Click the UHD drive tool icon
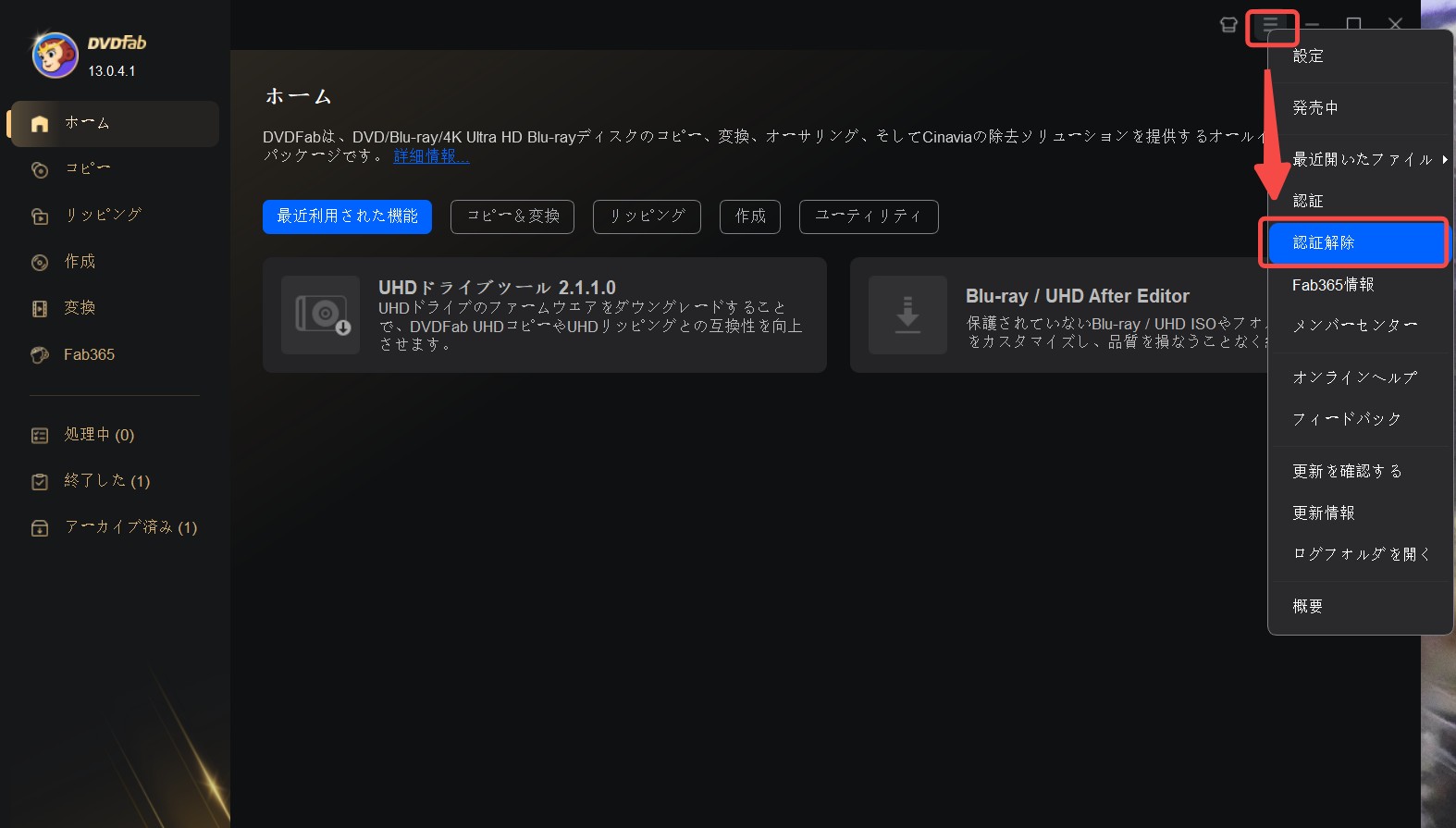Image resolution: width=1456 pixels, height=828 pixels. coord(320,315)
